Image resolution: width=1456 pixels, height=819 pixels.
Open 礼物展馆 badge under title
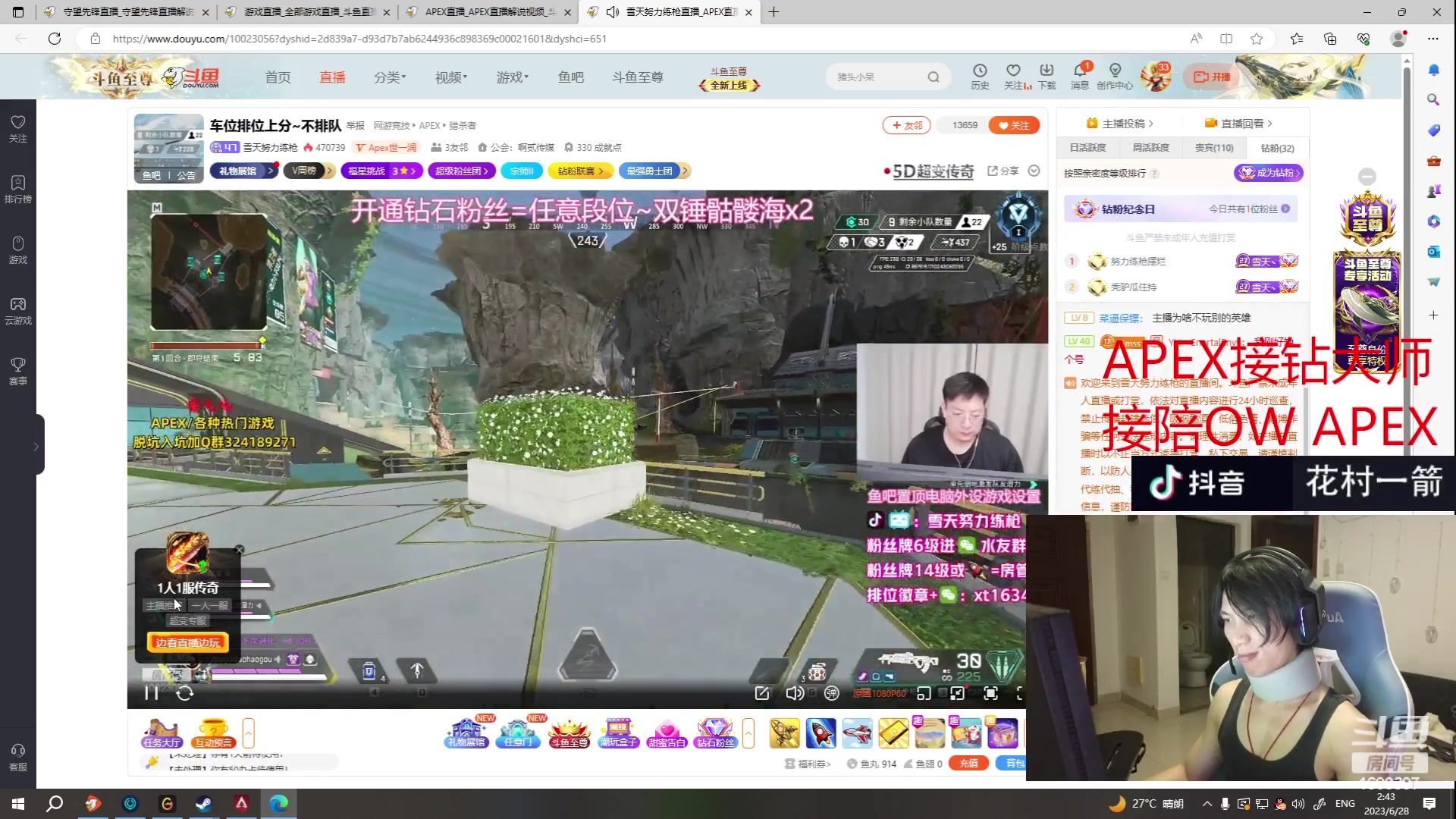click(243, 171)
